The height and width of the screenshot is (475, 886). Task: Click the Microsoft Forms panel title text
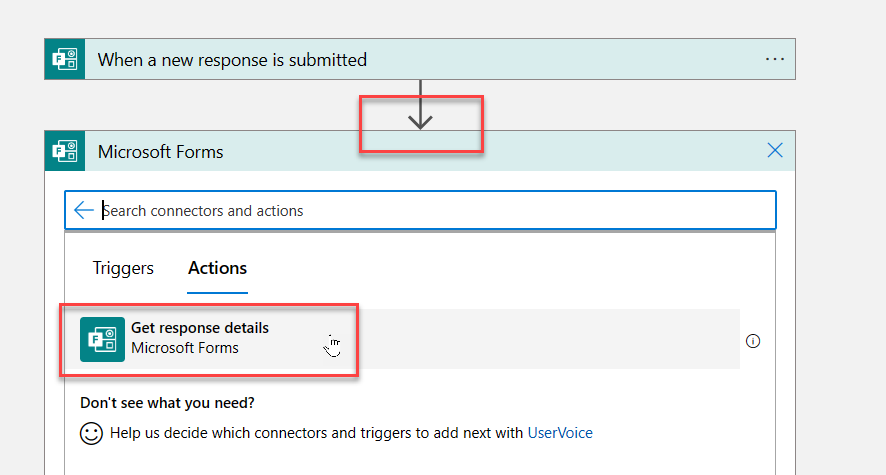[x=160, y=152]
